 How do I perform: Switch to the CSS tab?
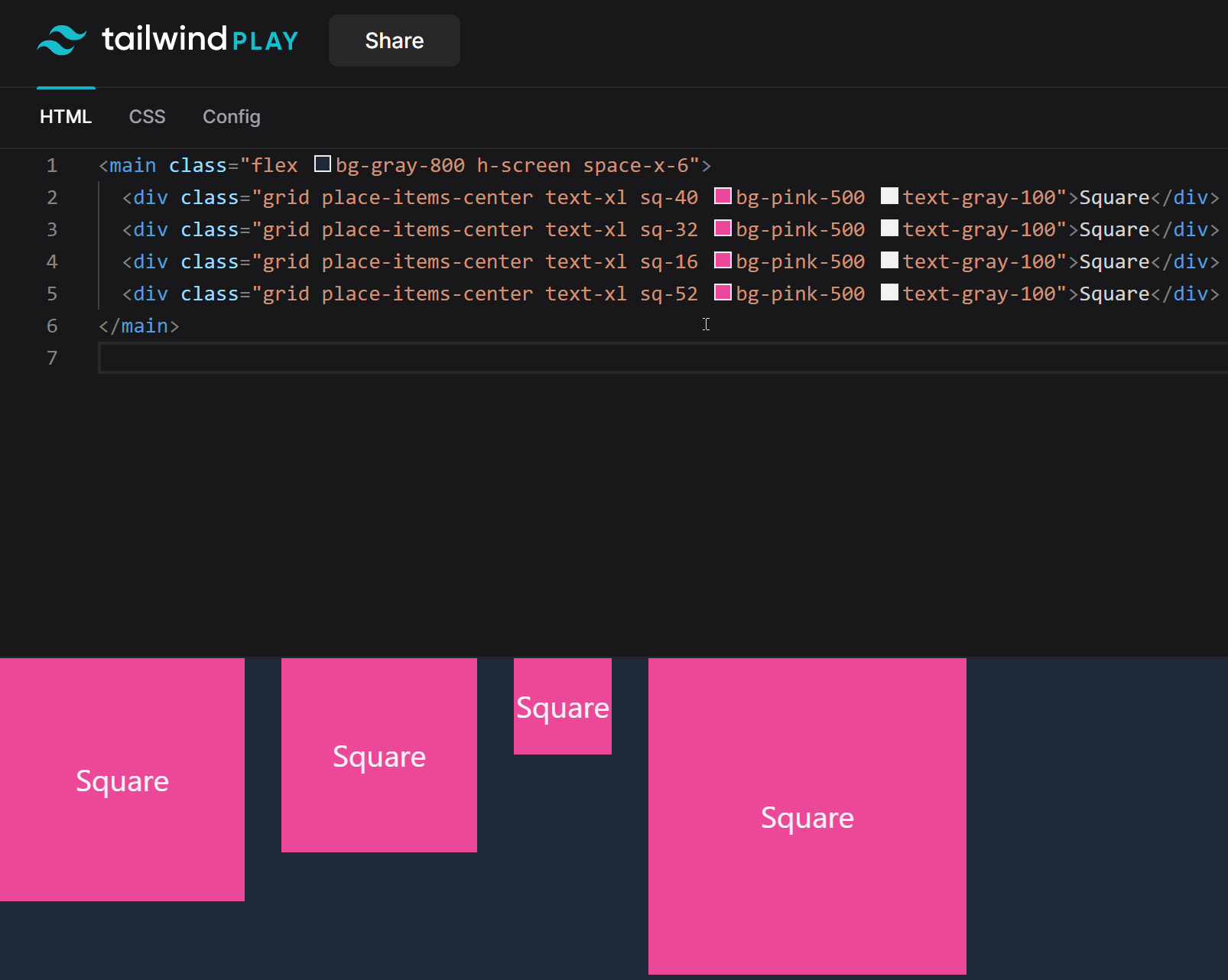147,116
